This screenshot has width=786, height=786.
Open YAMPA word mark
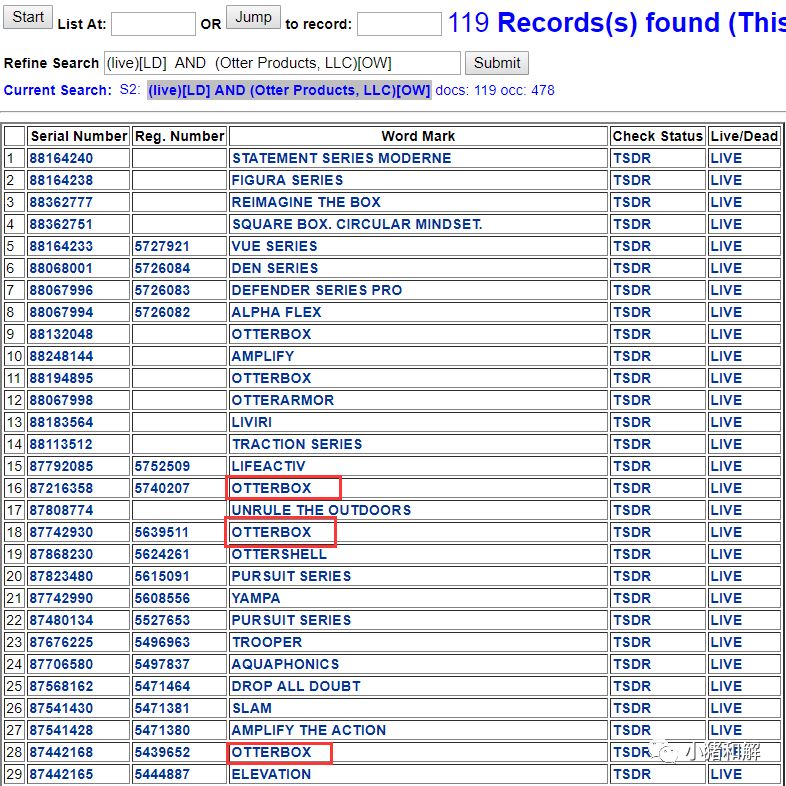pyautogui.click(x=256, y=599)
